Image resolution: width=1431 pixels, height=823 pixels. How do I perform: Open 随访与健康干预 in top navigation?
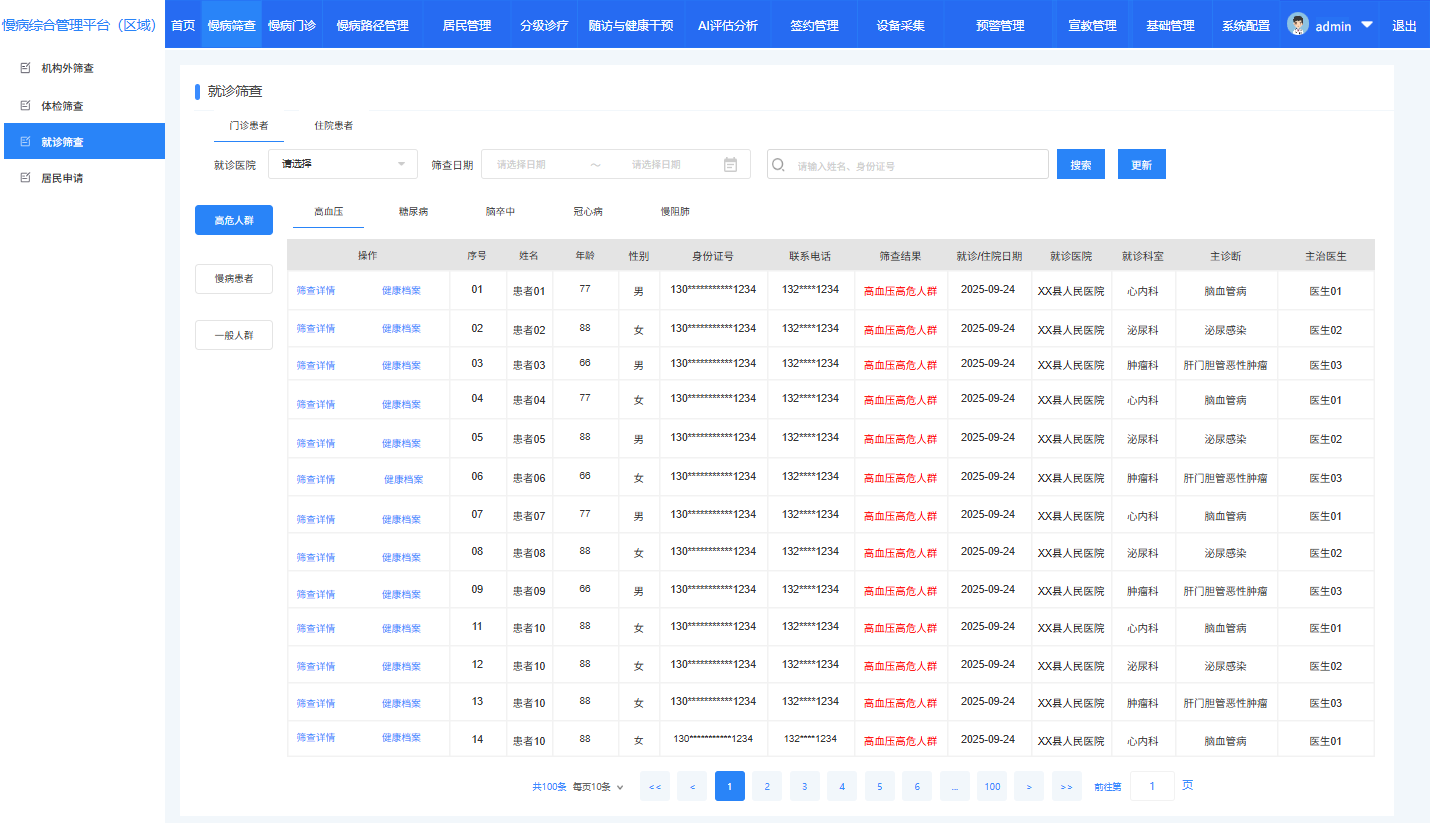coord(630,25)
